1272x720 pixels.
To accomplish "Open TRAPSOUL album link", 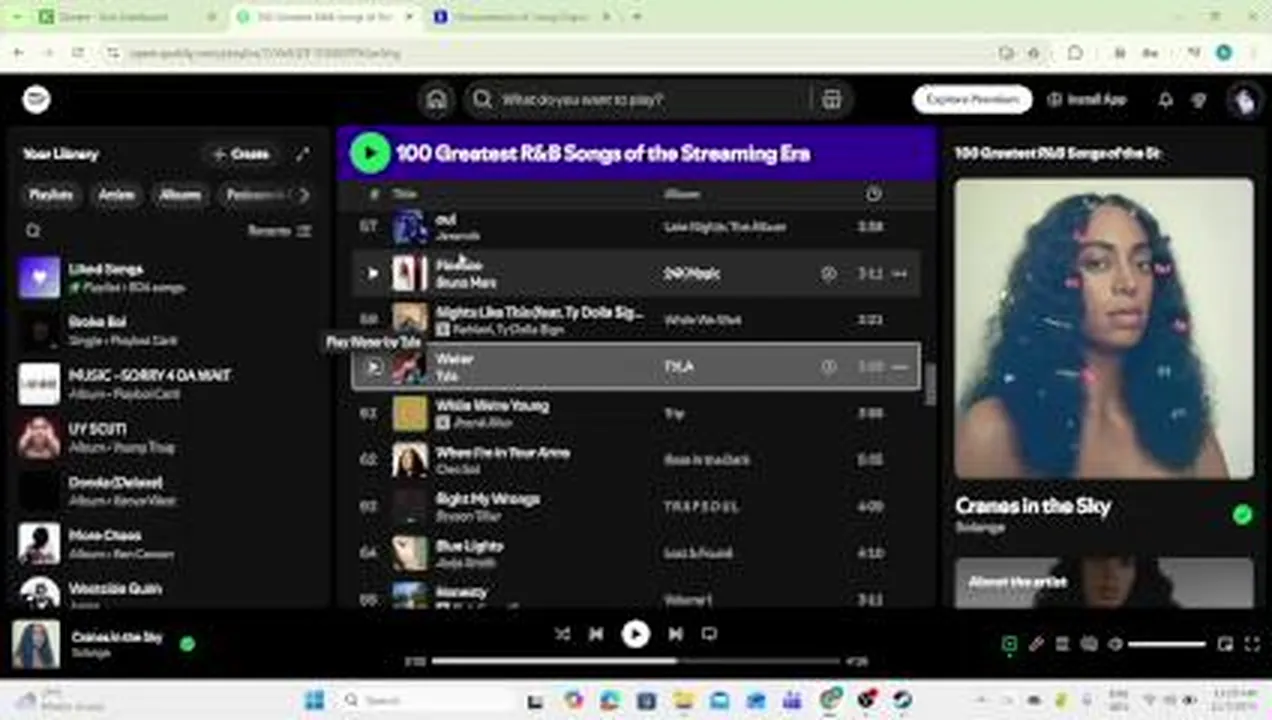I will pyautogui.click(x=701, y=507).
